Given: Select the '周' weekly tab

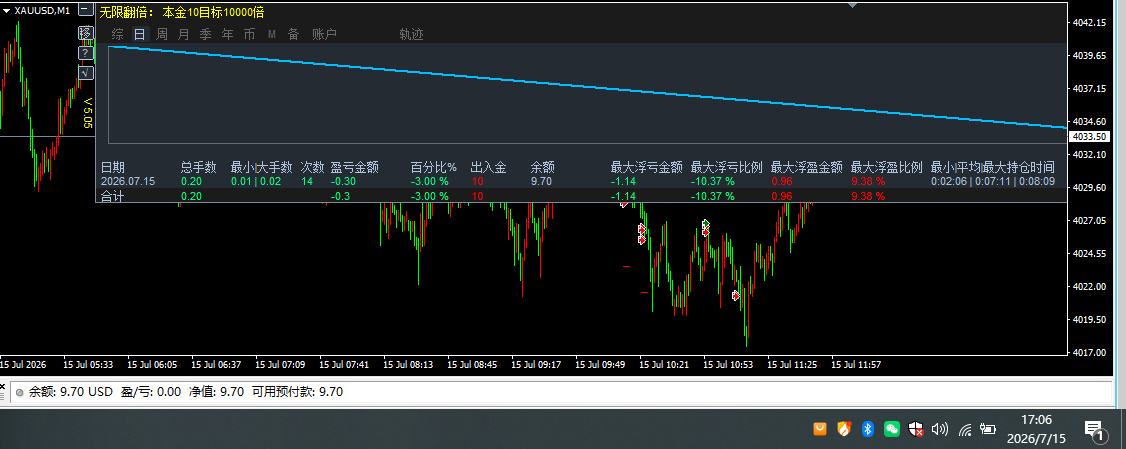Looking at the screenshot, I should pyautogui.click(x=162, y=34).
